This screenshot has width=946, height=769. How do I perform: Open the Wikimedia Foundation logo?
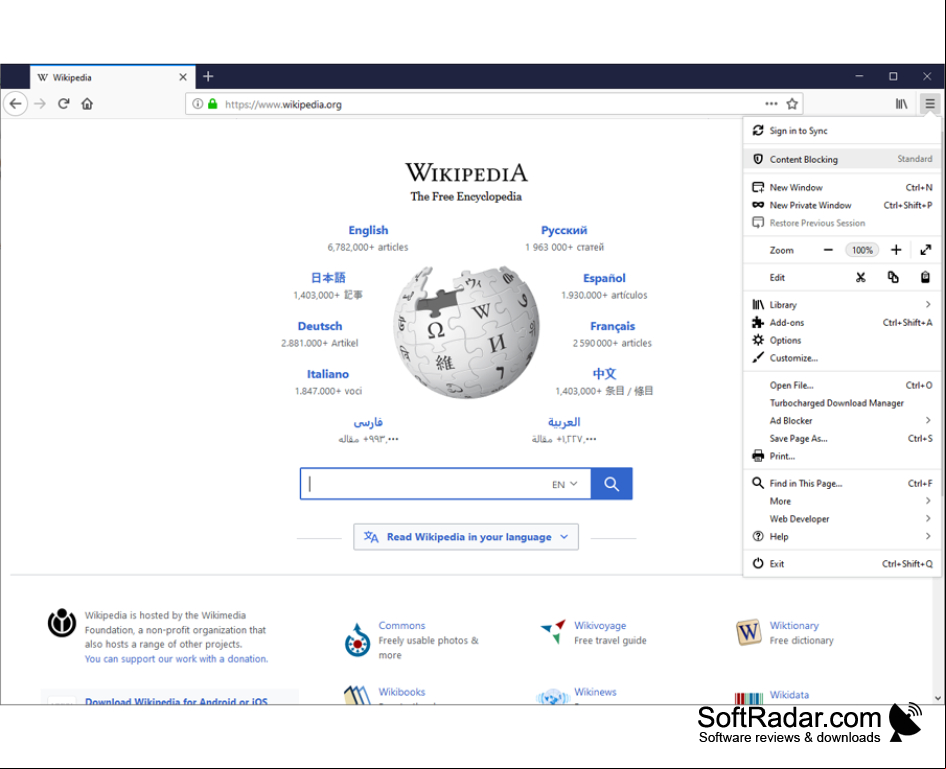[62, 622]
